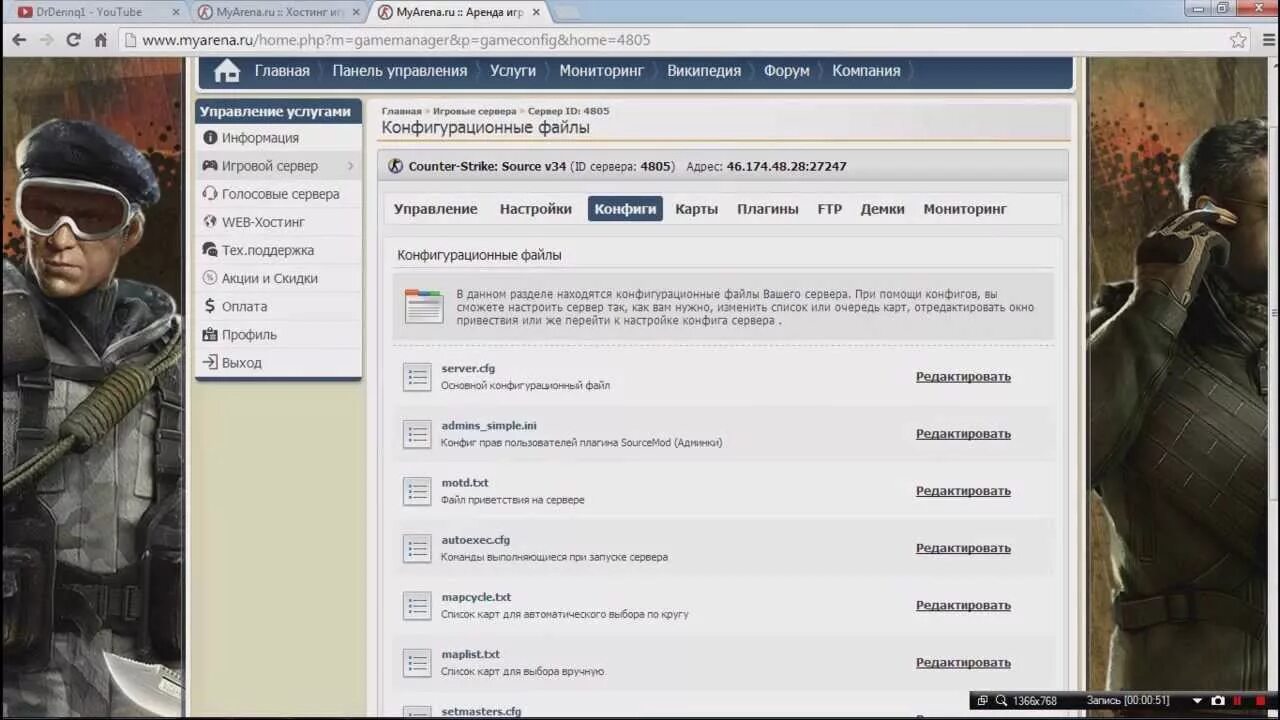Screen dimensions: 1280x720
Task: Click the globe icon beside WEB-Хостинг
Action: pos(210,222)
